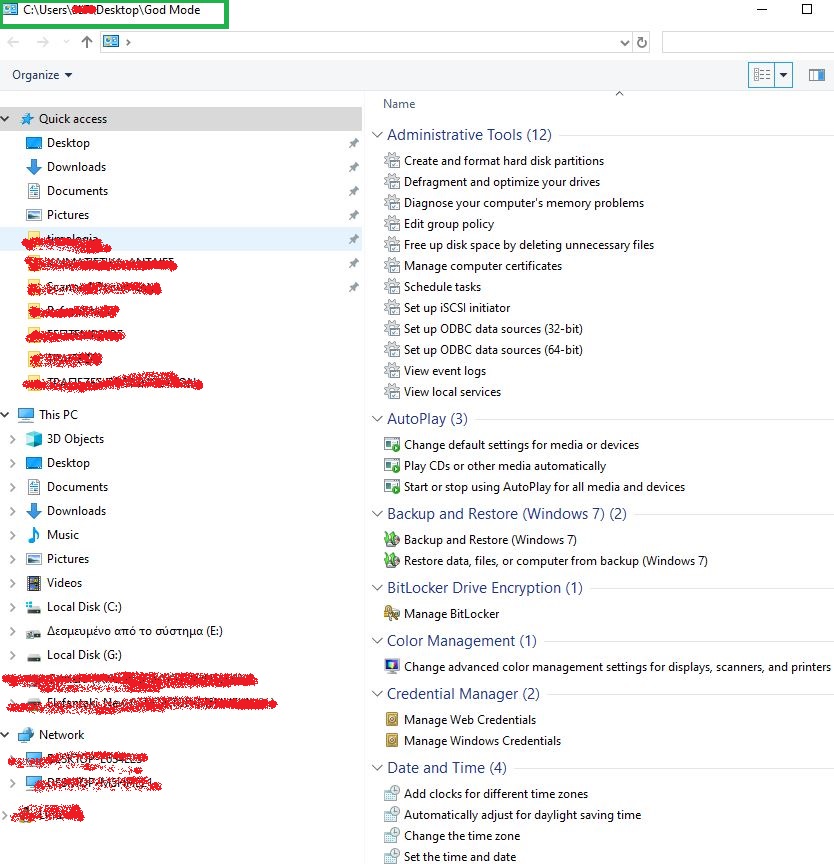Viewport: 834px width, 864px height.
Task: Select 3D Objects icon in tree
Action: [x=34, y=439]
